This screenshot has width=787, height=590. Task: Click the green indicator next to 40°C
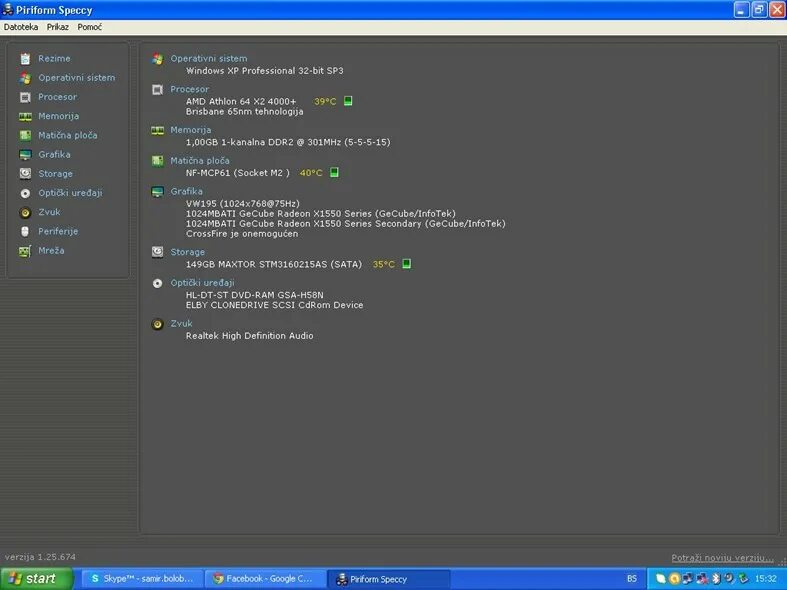pyautogui.click(x=334, y=173)
